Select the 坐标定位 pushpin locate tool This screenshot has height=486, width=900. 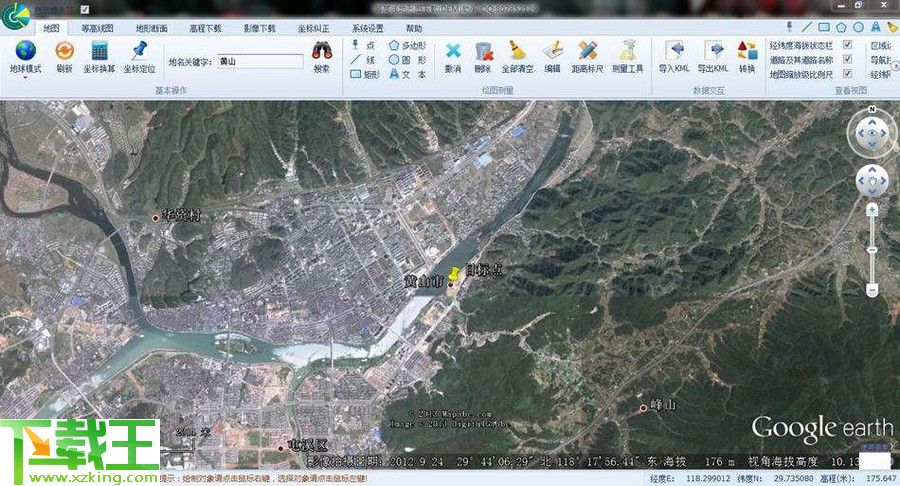pyautogui.click(x=139, y=56)
